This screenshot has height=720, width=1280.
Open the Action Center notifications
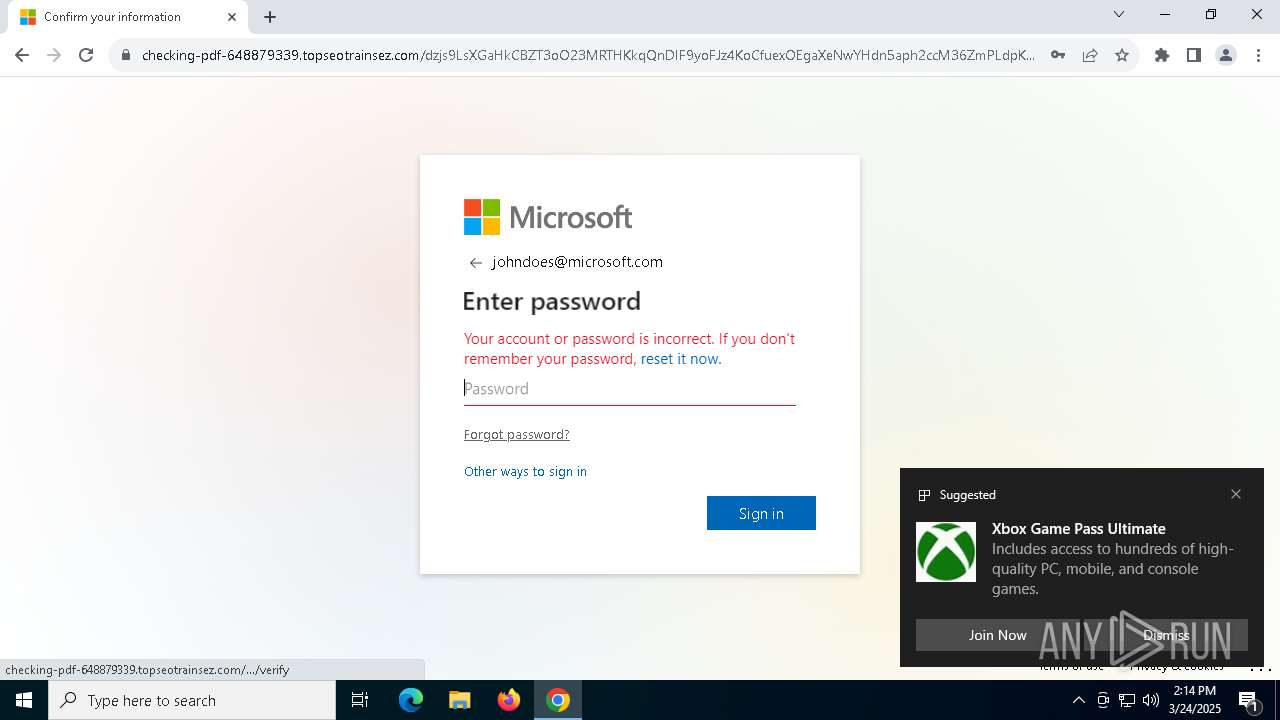coord(1248,700)
